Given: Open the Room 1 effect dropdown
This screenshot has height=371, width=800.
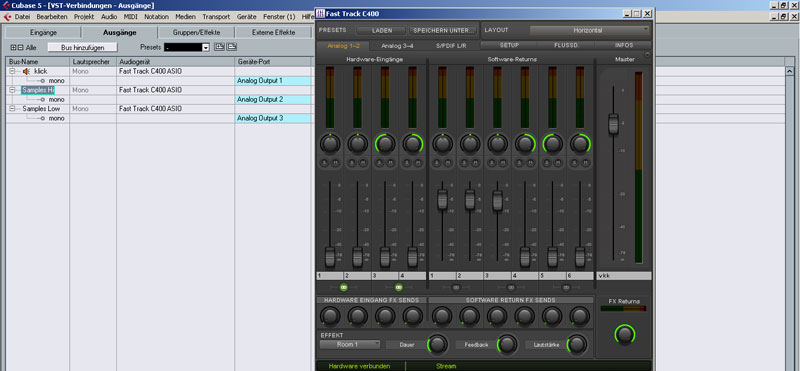Looking at the screenshot, I should [350, 344].
